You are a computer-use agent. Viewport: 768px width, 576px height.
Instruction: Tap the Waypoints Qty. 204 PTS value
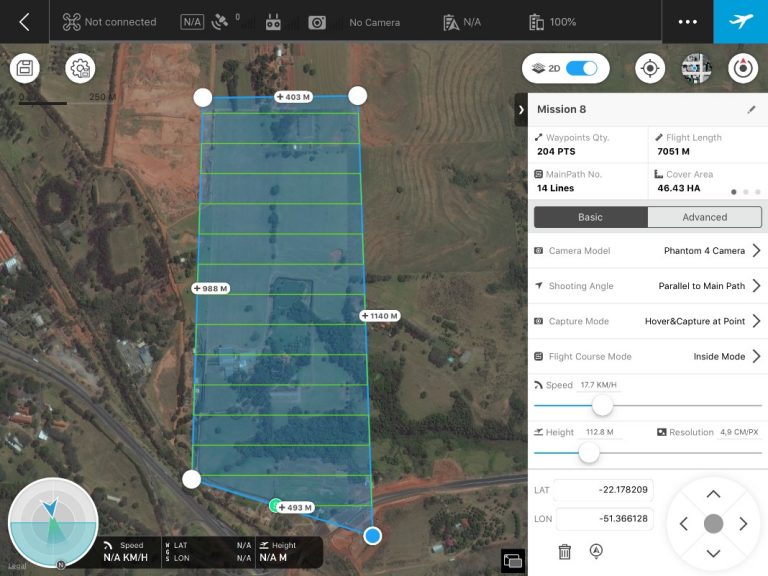[x=556, y=152]
